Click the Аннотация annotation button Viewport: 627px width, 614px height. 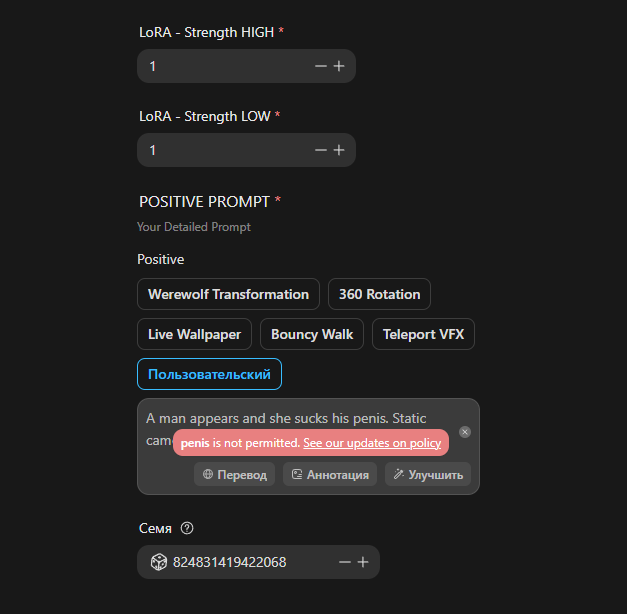tap(330, 474)
